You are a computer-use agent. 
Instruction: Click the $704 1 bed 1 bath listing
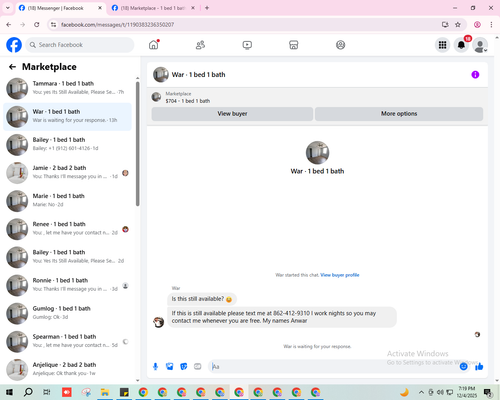pyautogui.click(x=188, y=101)
